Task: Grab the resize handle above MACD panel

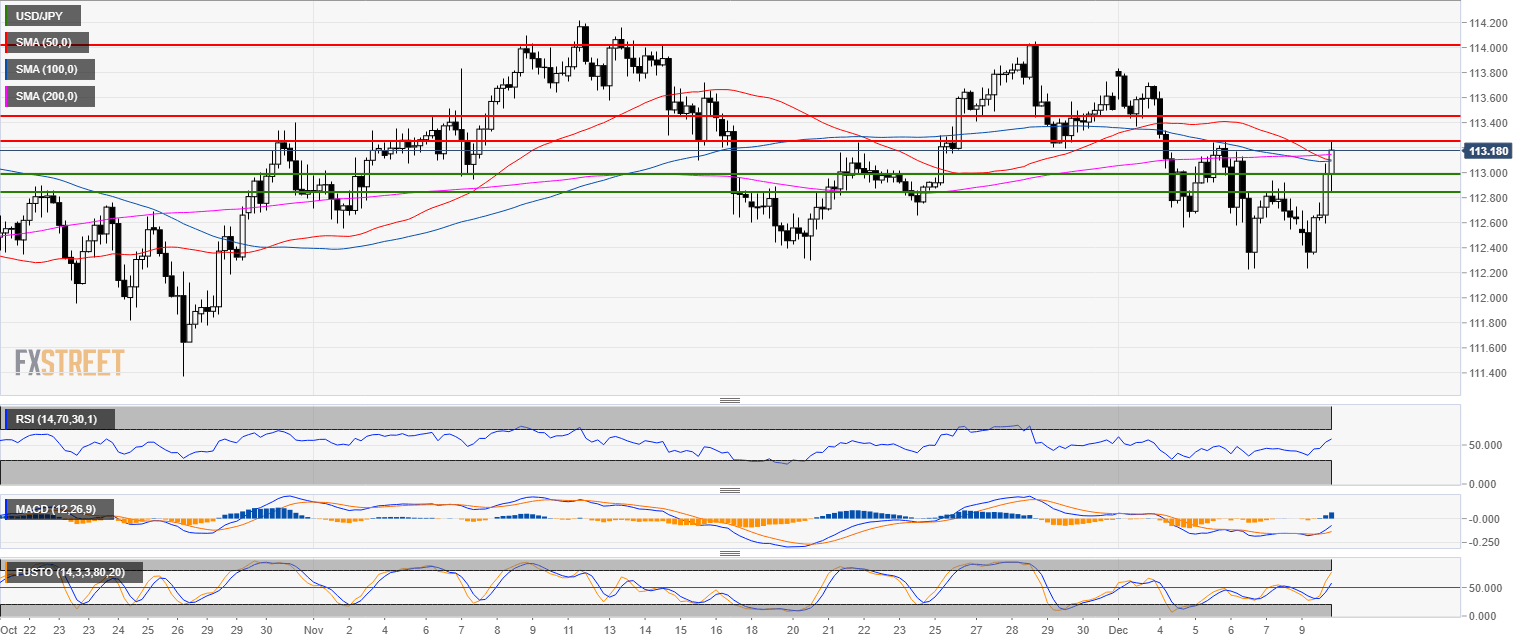Action: coord(730,490)
